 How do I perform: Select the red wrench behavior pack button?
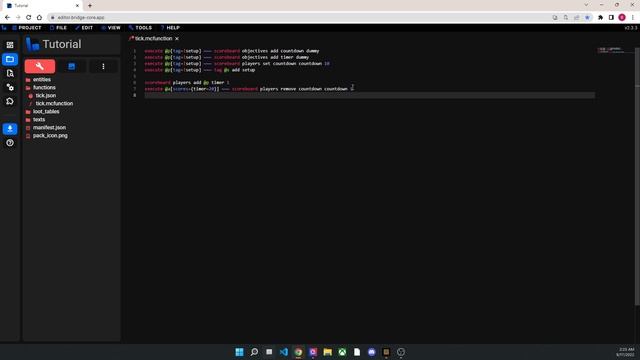(40, 66)
